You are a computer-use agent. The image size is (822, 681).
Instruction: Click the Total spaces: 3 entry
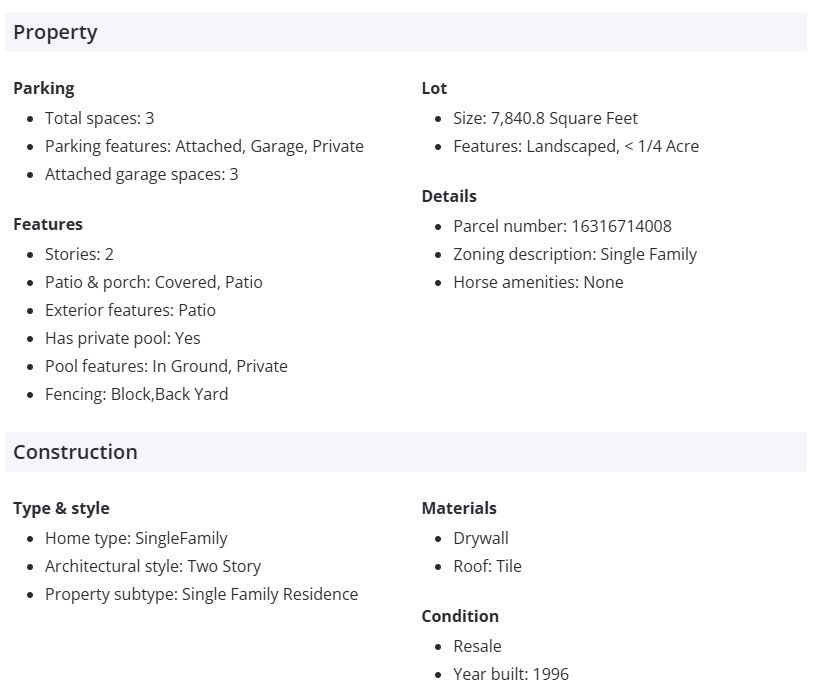point(99,118)
